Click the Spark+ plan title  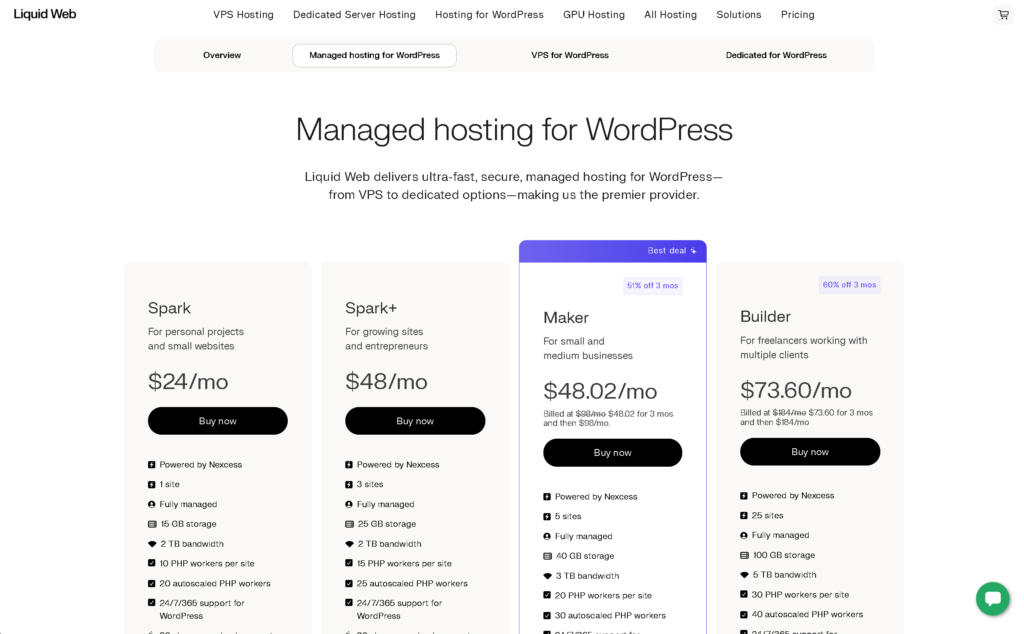pos(371,308)
